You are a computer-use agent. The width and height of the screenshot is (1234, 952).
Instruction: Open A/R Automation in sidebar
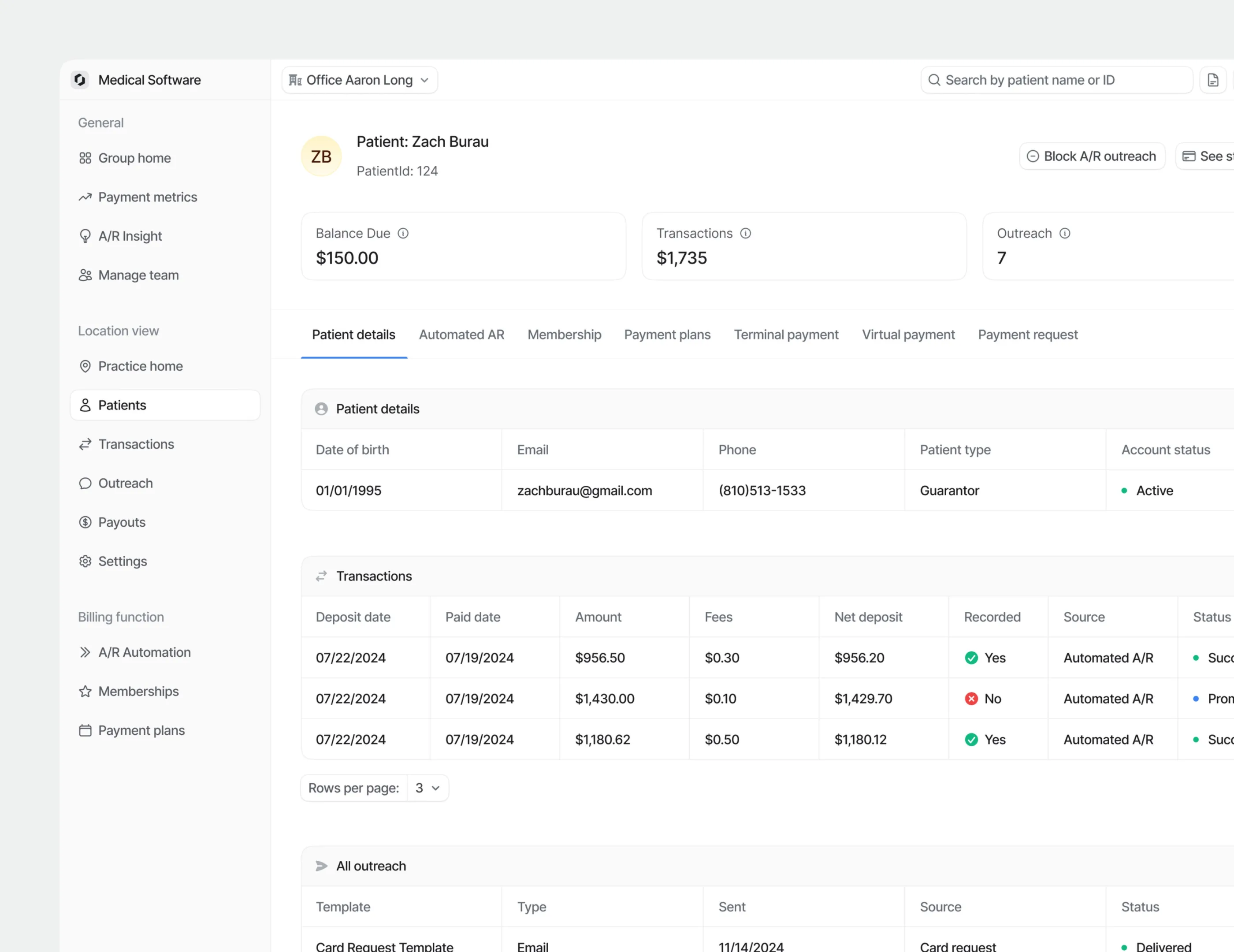point(144,652)
